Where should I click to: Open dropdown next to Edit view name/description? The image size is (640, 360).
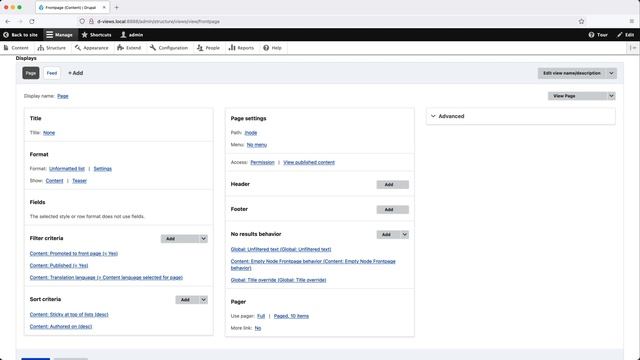pos(611,73)
